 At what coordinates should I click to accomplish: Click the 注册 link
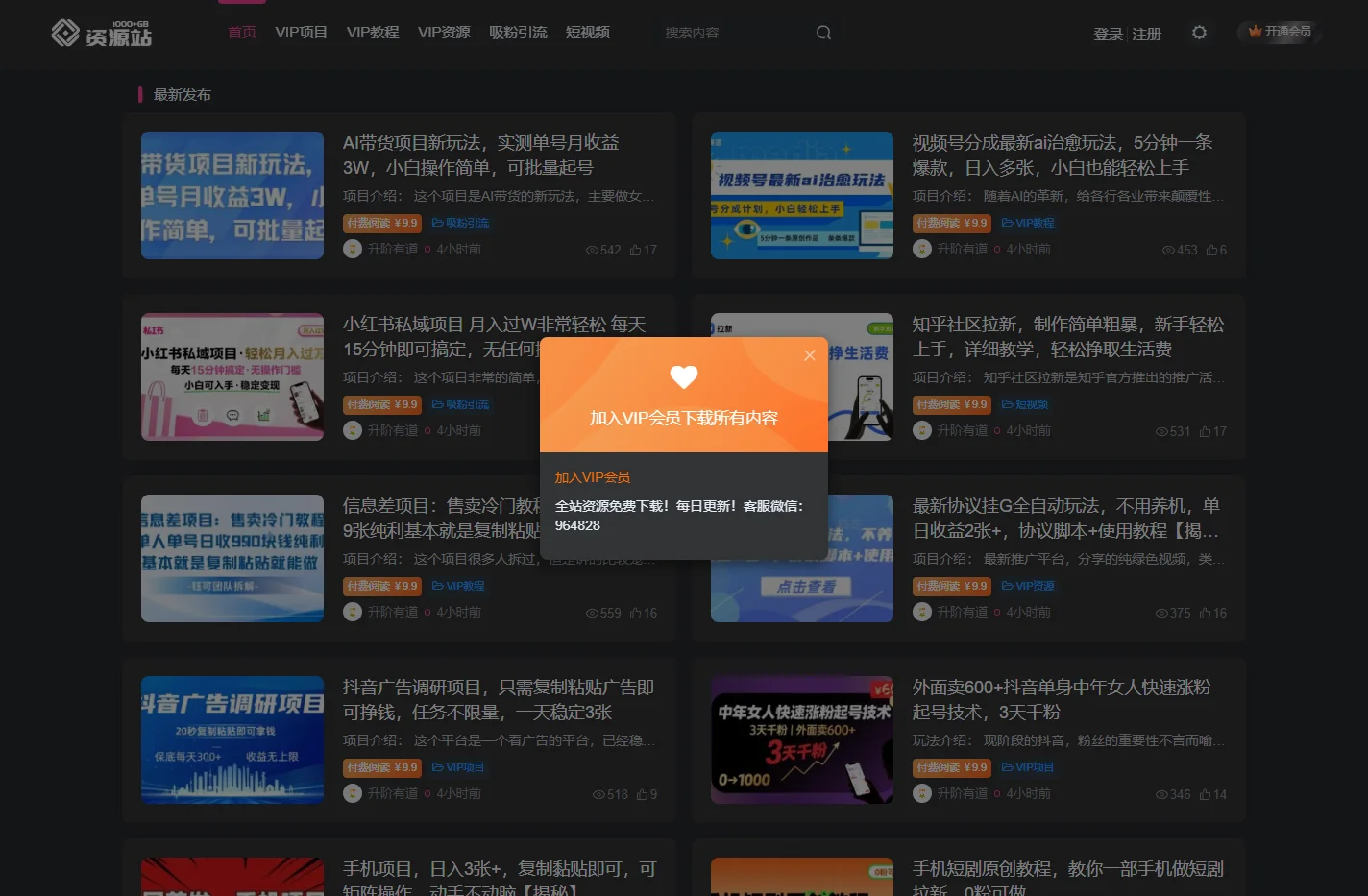pyautogui.click(x=1147, y=34)
